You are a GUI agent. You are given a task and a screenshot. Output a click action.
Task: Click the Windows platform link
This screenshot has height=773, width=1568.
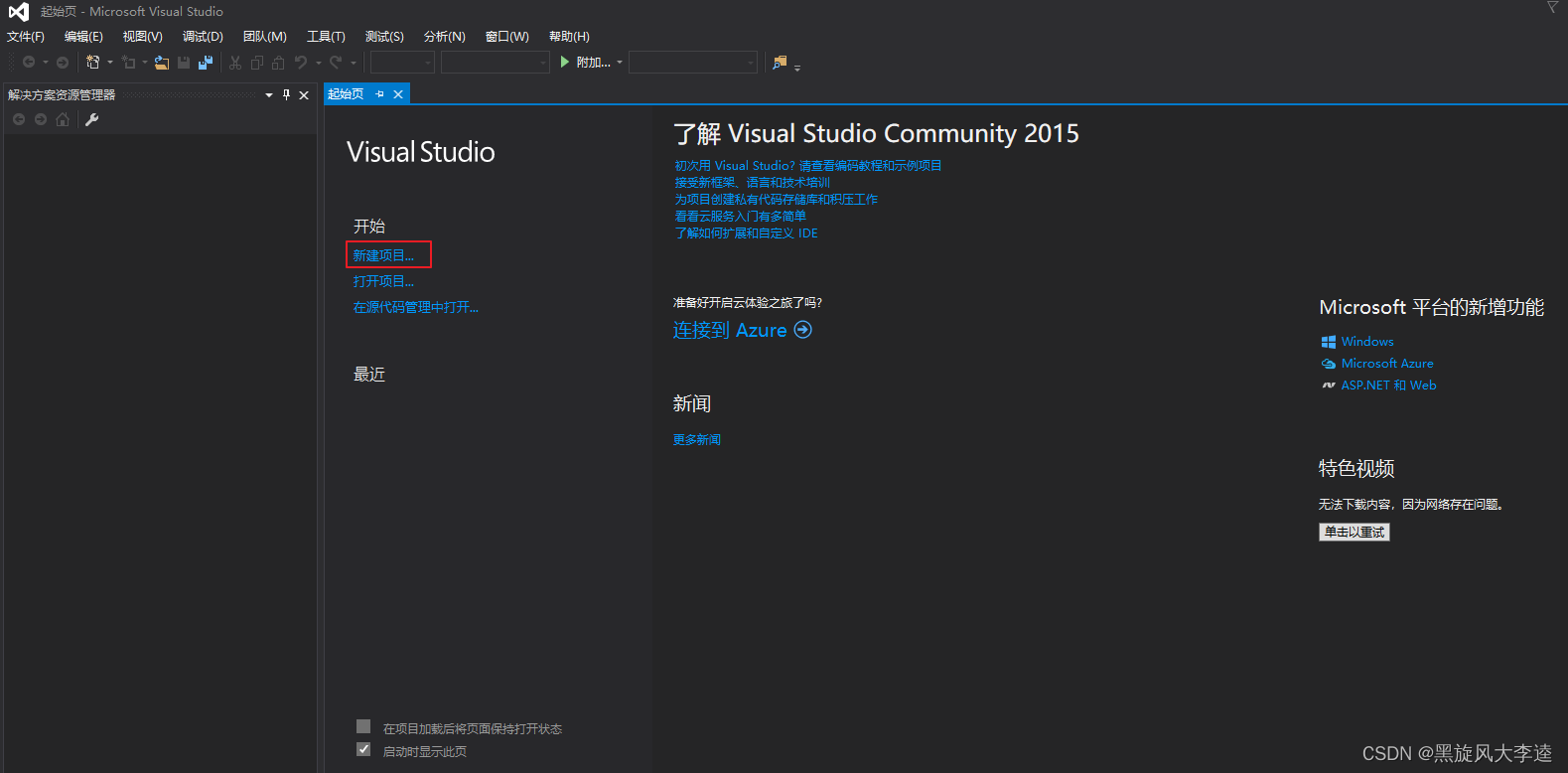click(x=1367, y=341)
